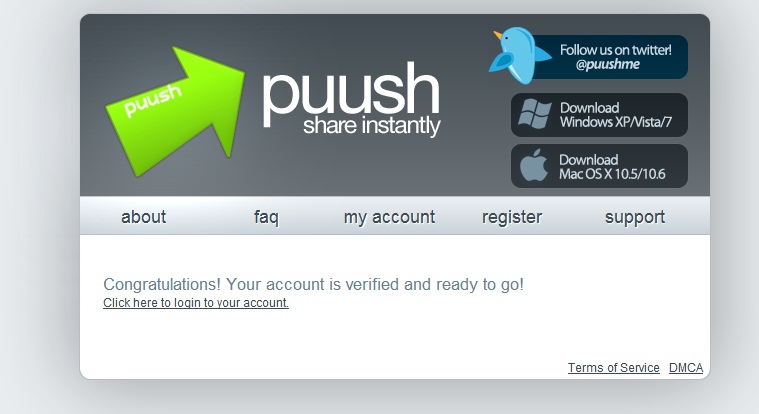Download puush for Mac OS X

599,166
